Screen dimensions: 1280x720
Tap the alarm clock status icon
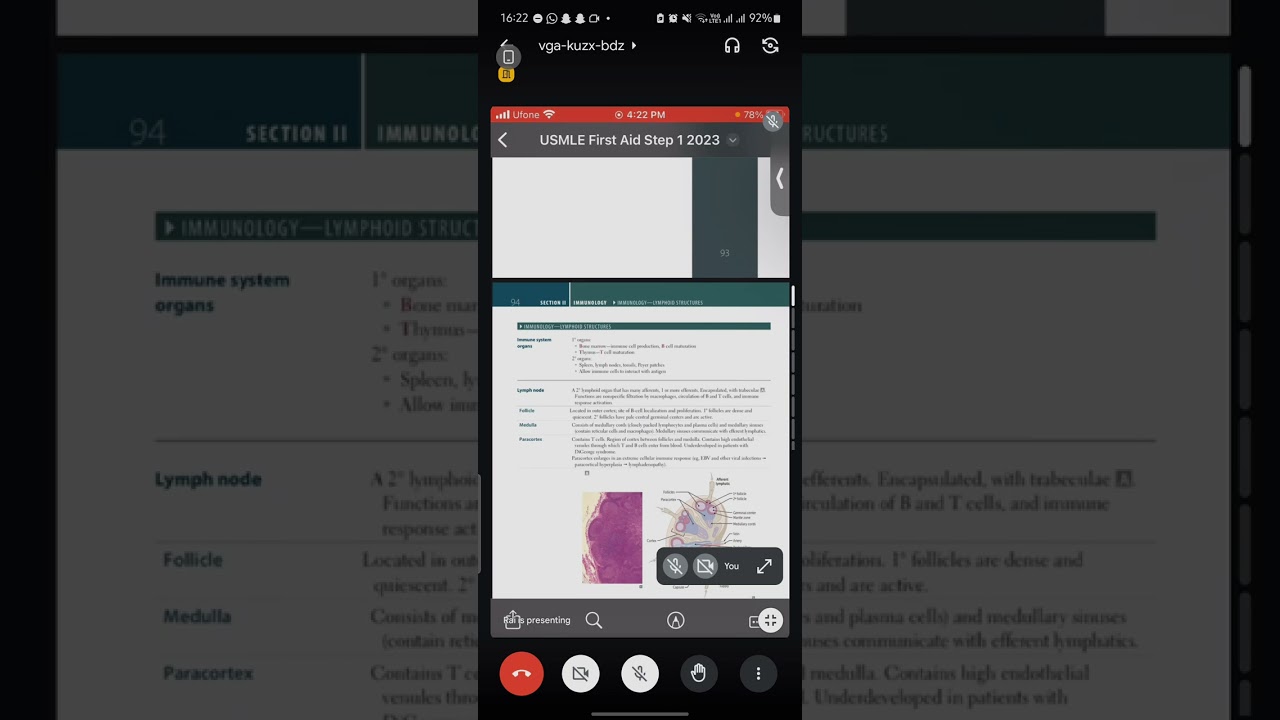pyautogui.click(x=674, y=19)
